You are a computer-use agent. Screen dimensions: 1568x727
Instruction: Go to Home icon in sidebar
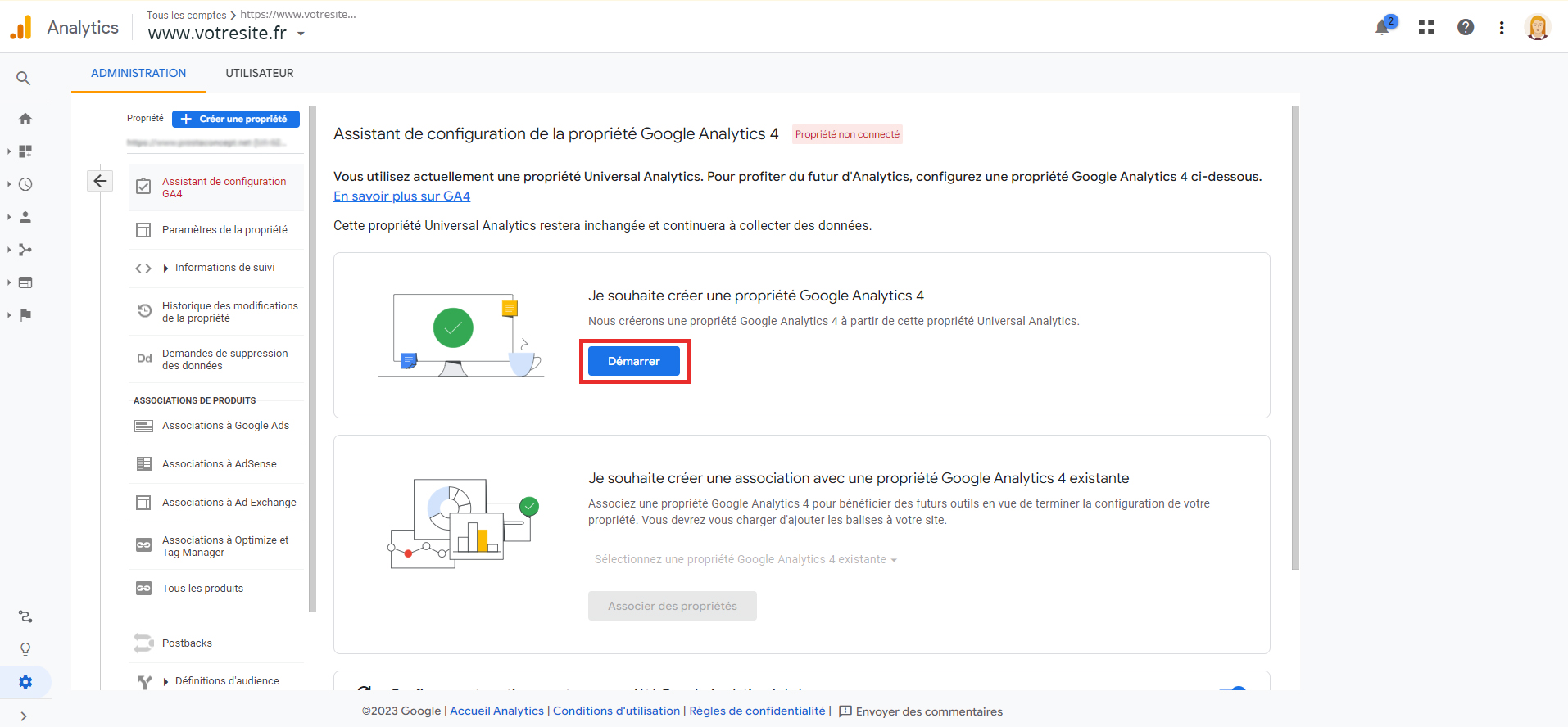tap(25, 119)
